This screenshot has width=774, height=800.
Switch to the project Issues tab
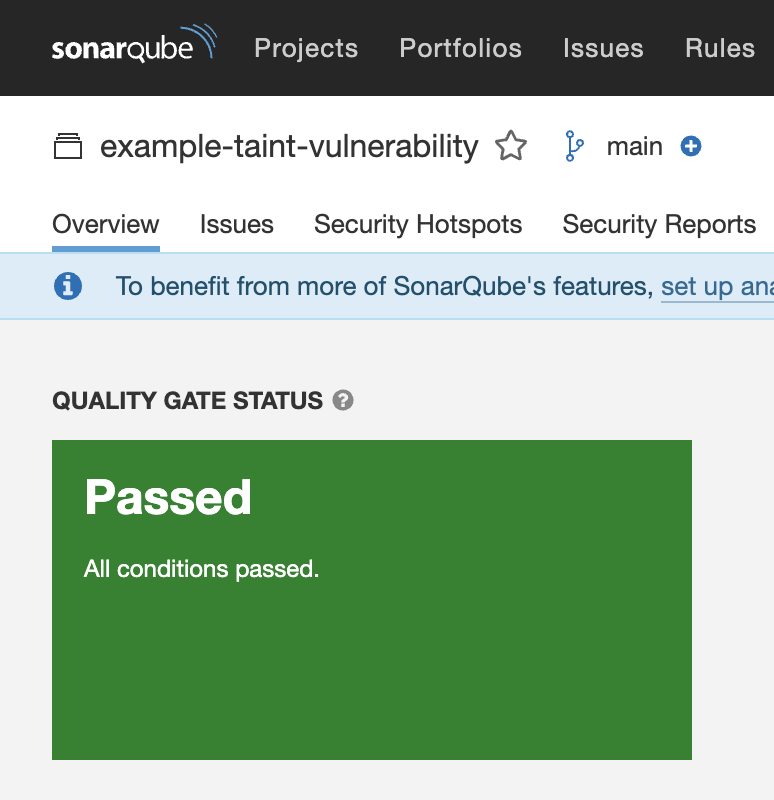[236, 224]
